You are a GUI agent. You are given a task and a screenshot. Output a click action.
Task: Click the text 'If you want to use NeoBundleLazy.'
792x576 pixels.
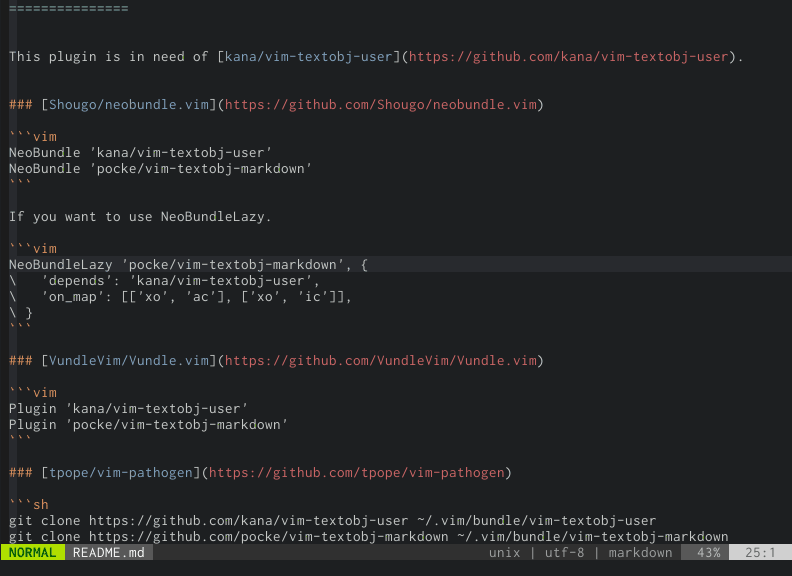point(140,217)
